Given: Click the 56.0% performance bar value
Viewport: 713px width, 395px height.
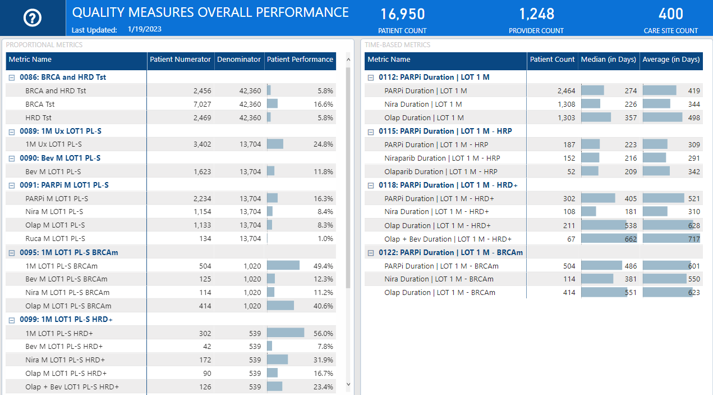Looking at the screenshot, I should (323, 334).
